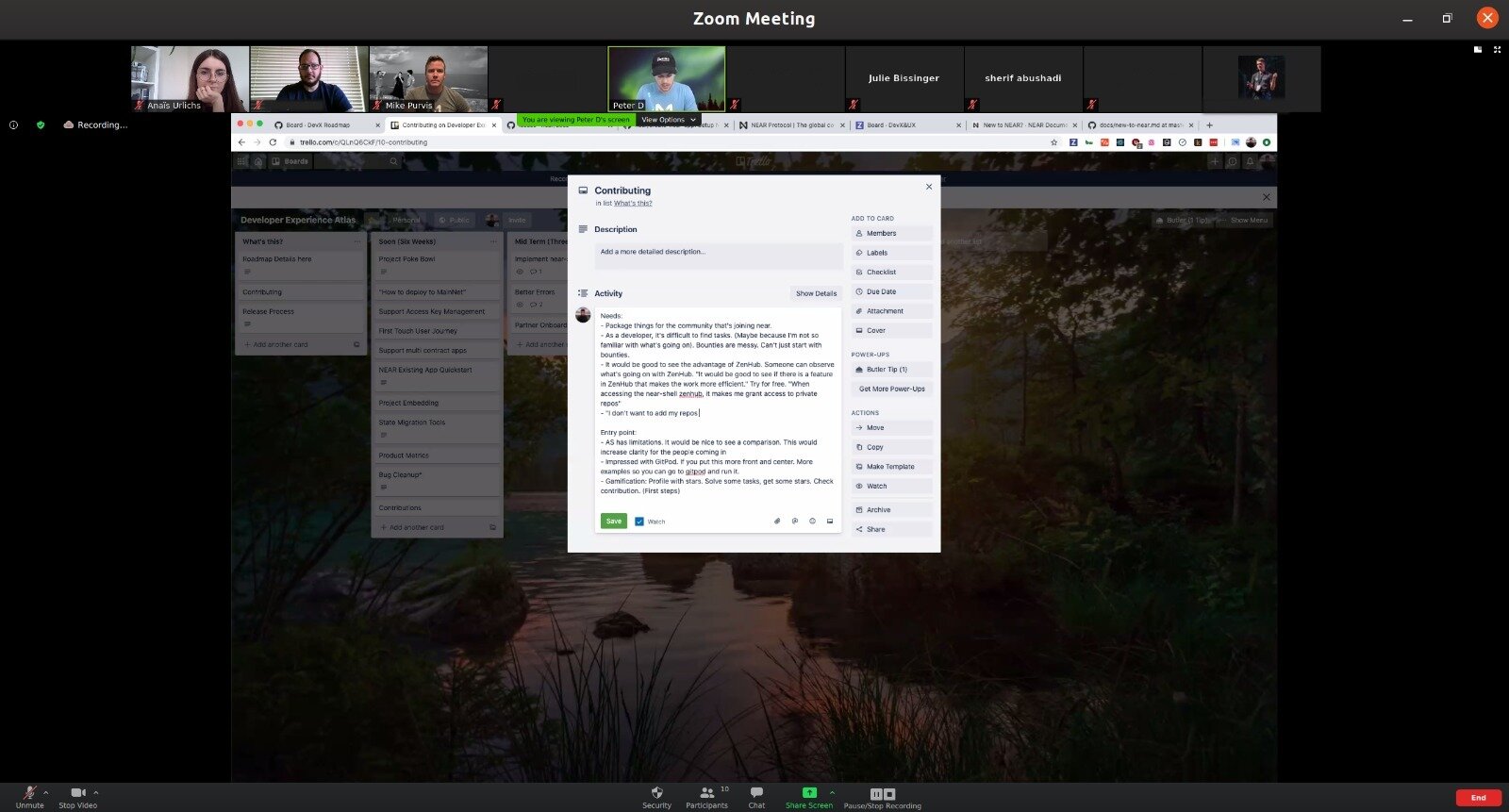Start Share Screen in Zoom
This screenshot has height=812, width=1509.
(x=809, y=797)
